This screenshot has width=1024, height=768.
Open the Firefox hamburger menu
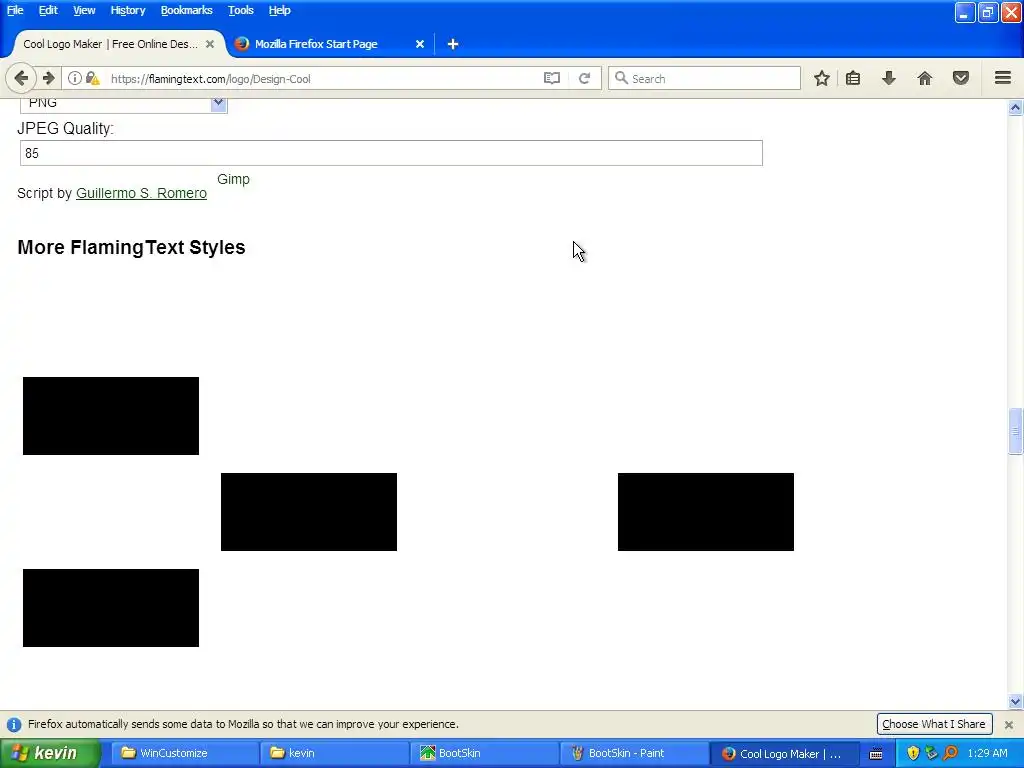[1003, 78]
